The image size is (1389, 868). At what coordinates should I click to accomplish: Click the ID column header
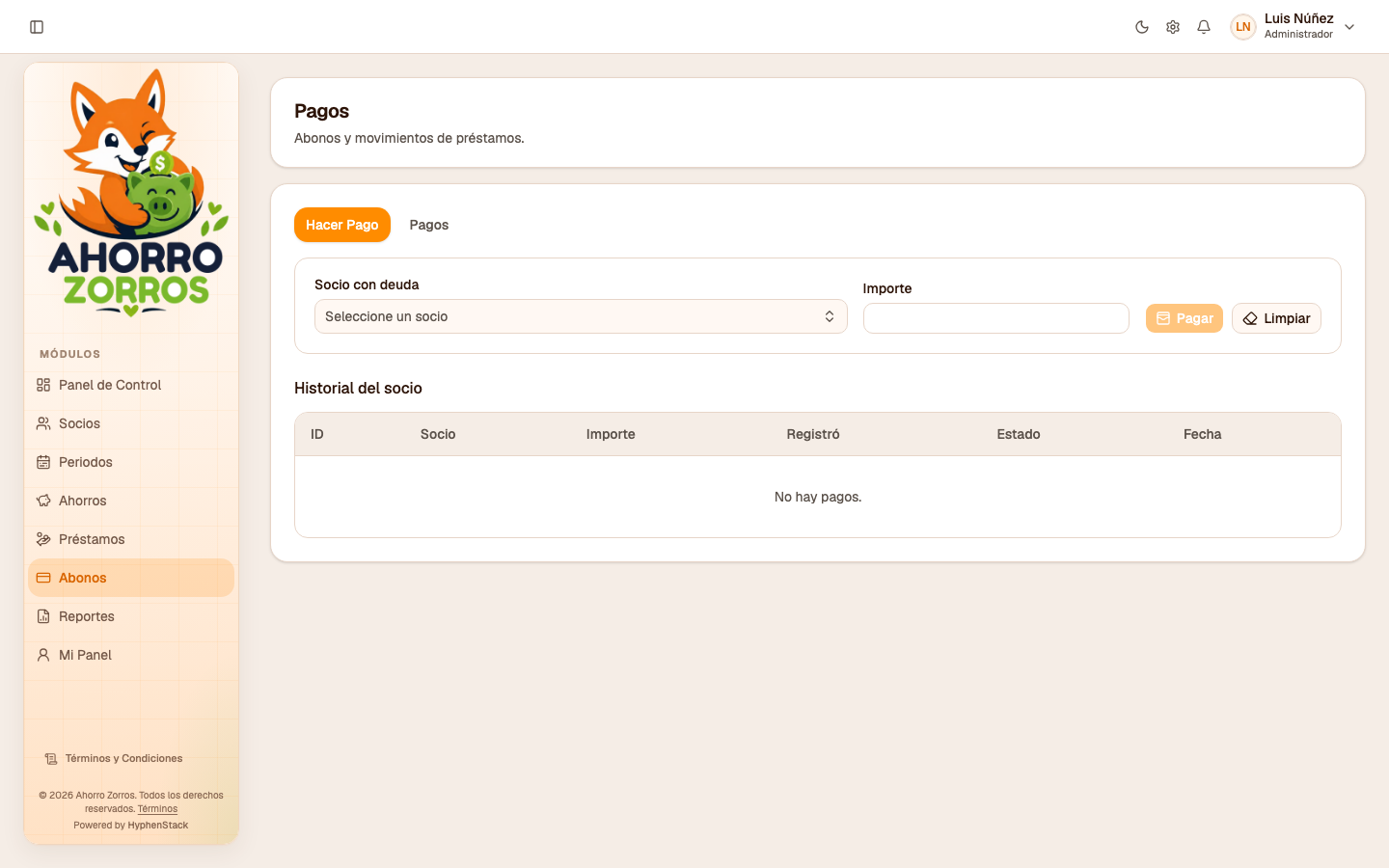pyautogui.click(x=317, y=434)
